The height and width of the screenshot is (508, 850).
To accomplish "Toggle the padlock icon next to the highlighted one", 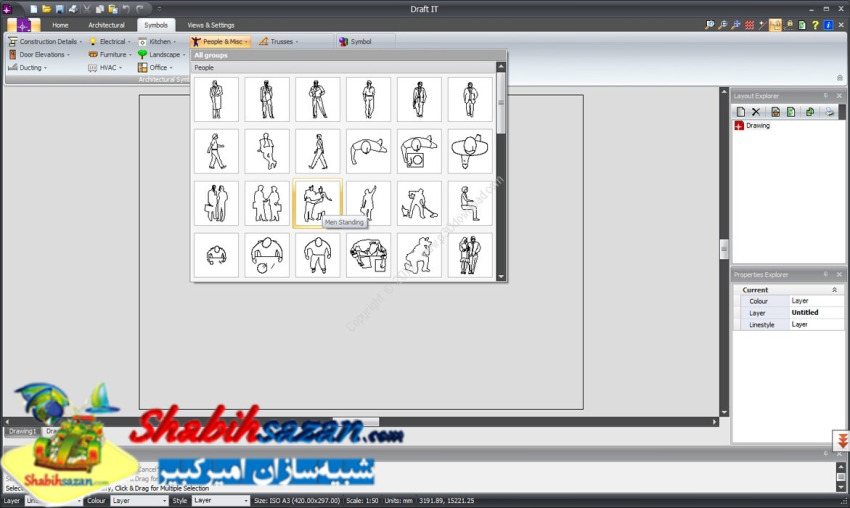I will (x=789, y=25).
